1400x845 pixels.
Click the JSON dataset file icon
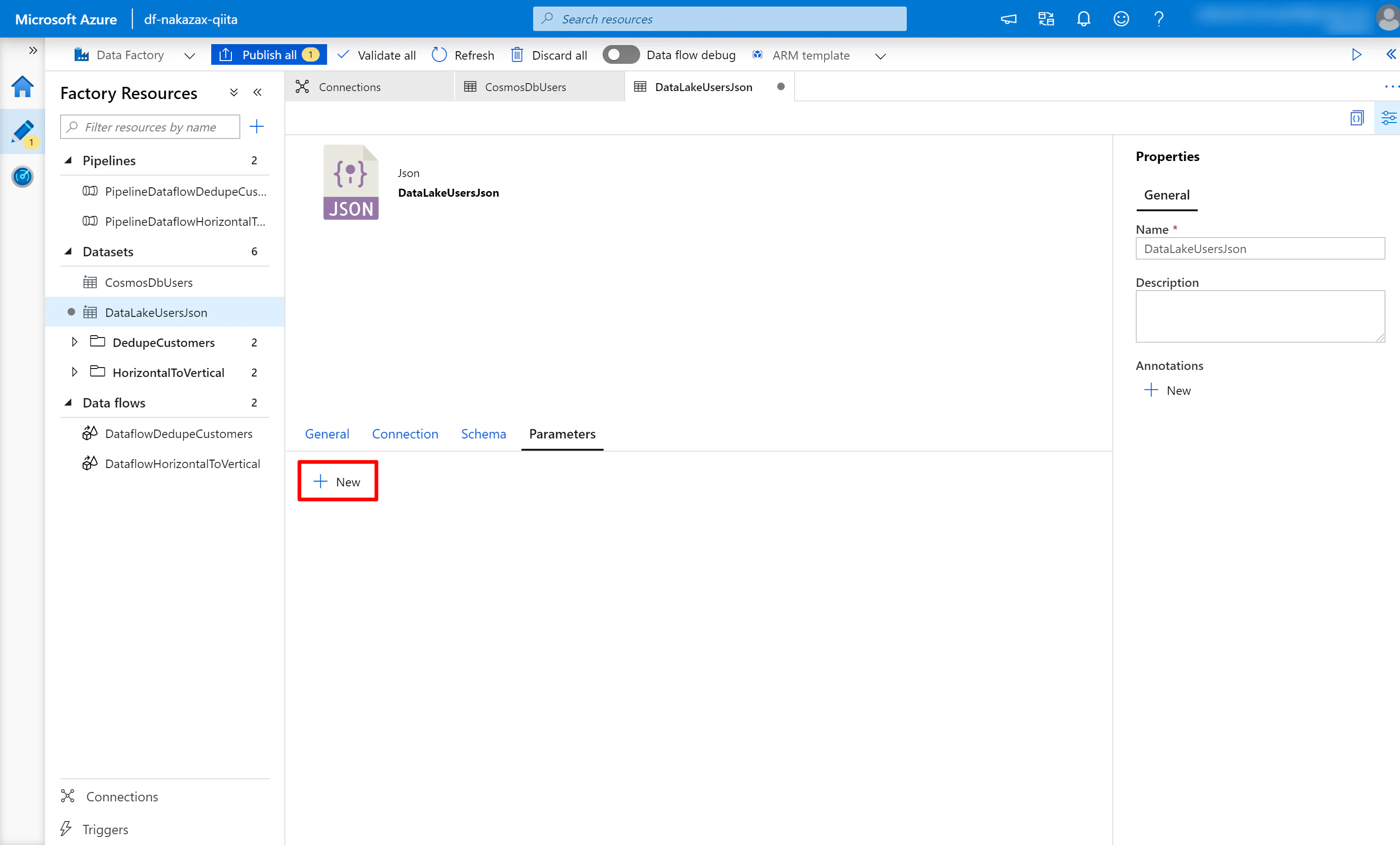tap(351, 182)
